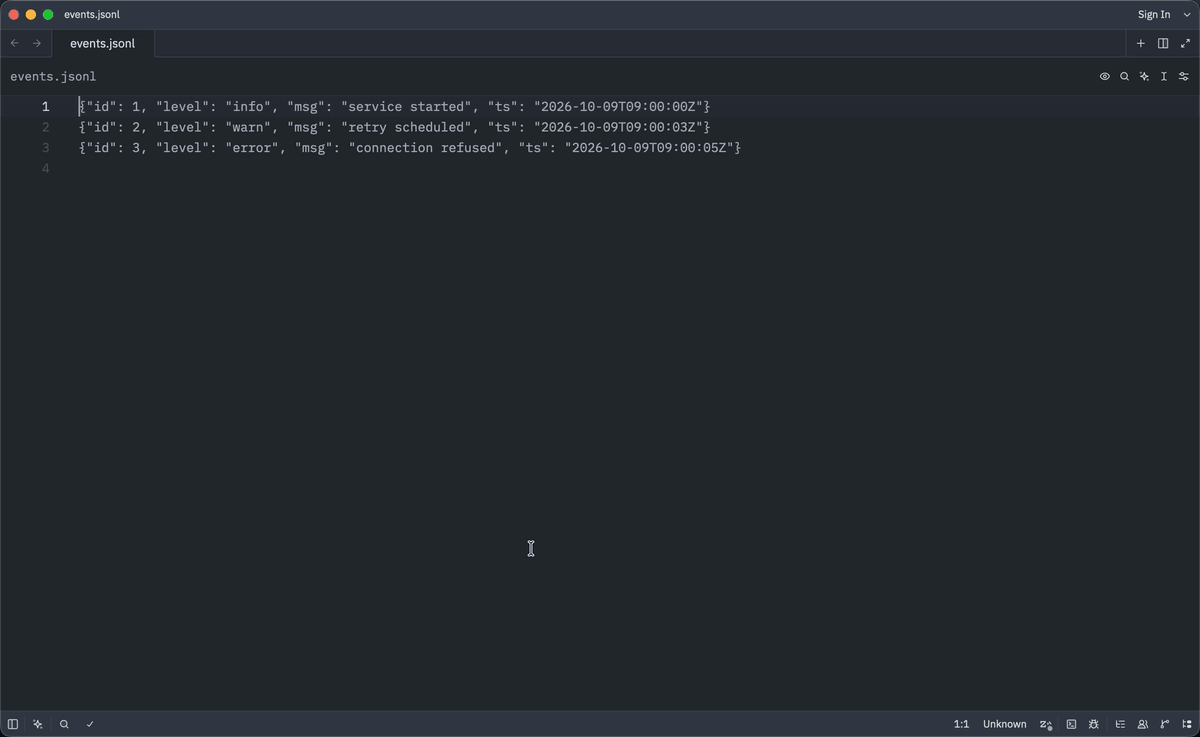The height and width of the screenshot is (737, 1200).
Task: Open the debugger bug icon panel
Action: (x=1095, y=724)
